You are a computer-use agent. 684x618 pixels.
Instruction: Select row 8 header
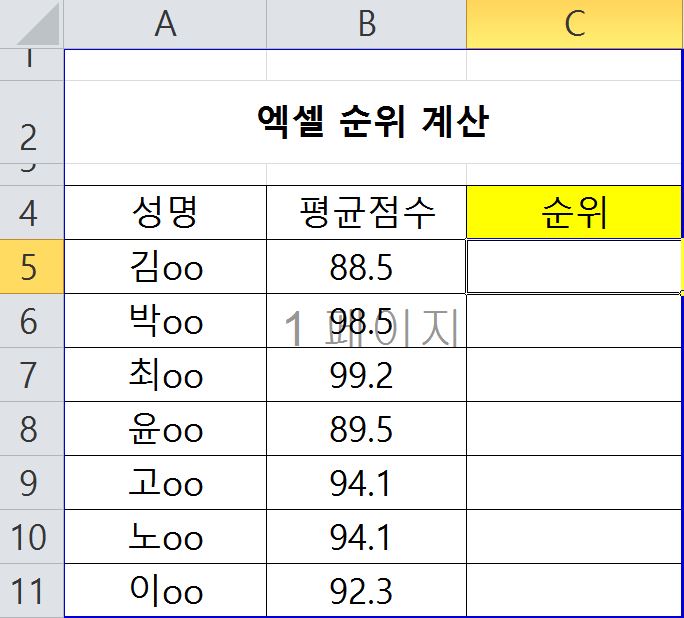pyautogui.click(x=32, y=429)
